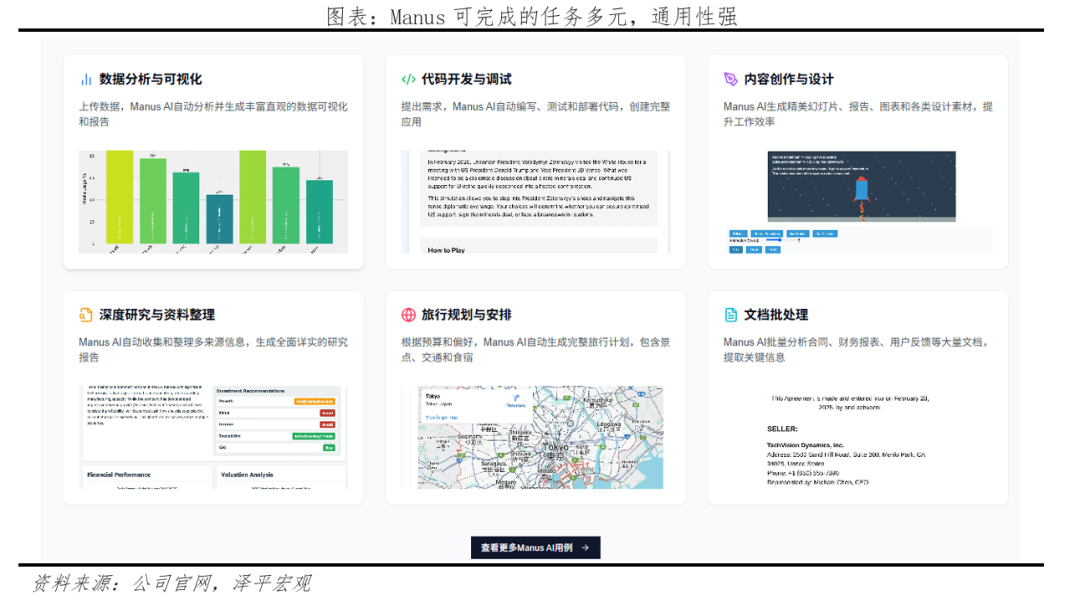1080x611 pixels.
Task: Click the 查看更多Manus AI用例 button
Action: click(x=535, y=548)
